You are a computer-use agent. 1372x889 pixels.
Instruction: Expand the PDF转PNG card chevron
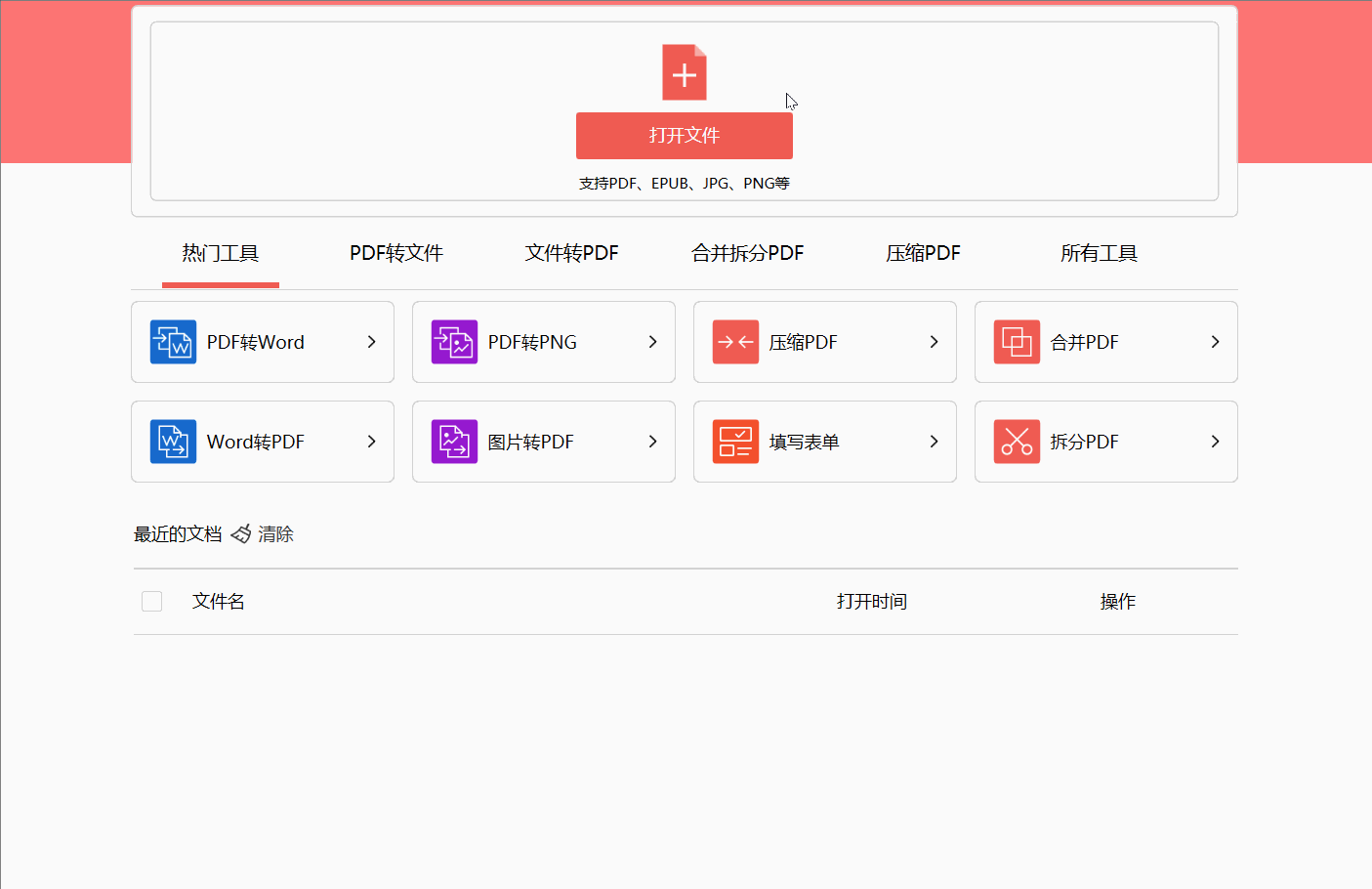(652, 342)
